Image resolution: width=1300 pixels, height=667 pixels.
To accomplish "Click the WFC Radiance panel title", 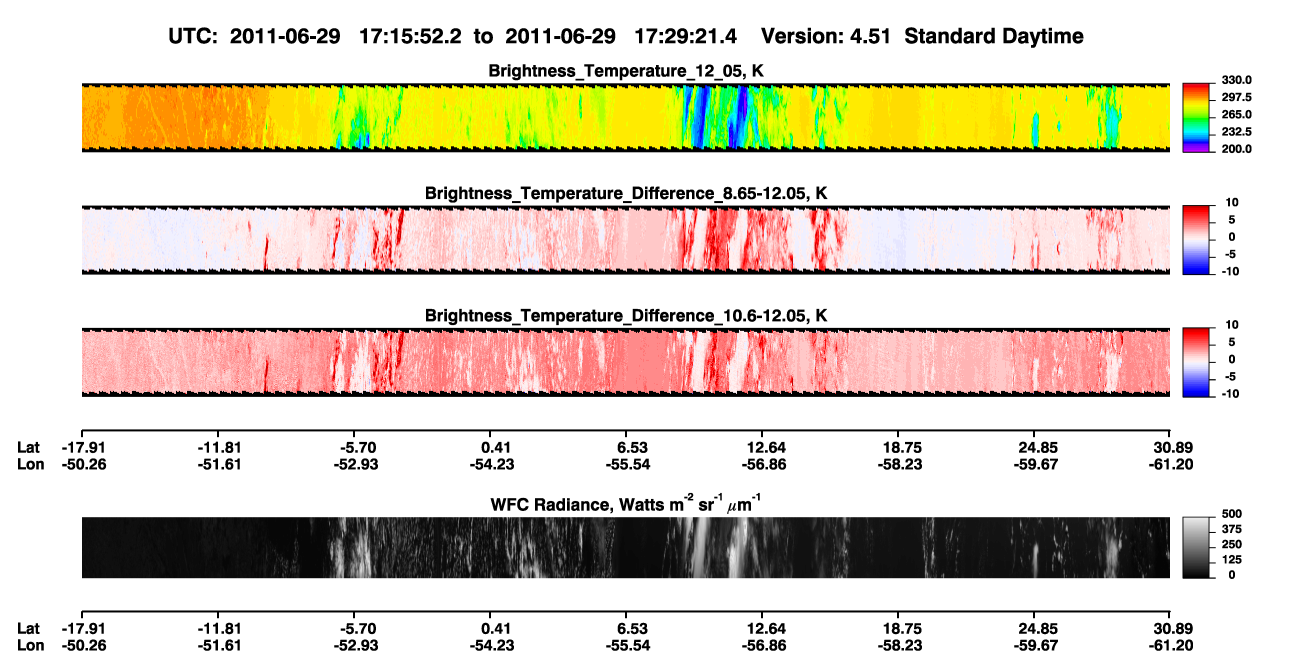I will [x=626, y=503].
